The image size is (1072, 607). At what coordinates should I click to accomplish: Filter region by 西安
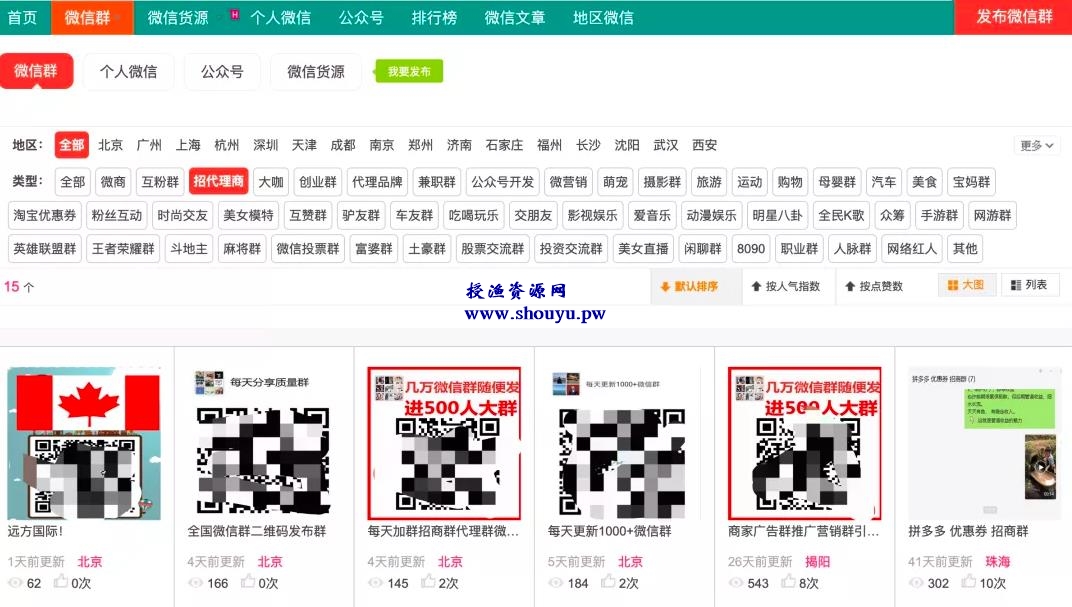704,145
